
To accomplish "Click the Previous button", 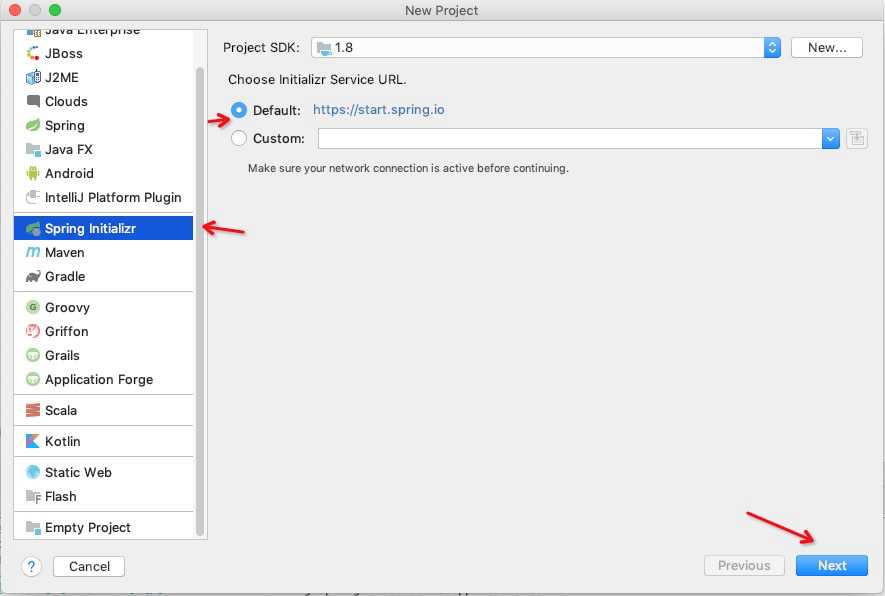I will pos(744,566).
